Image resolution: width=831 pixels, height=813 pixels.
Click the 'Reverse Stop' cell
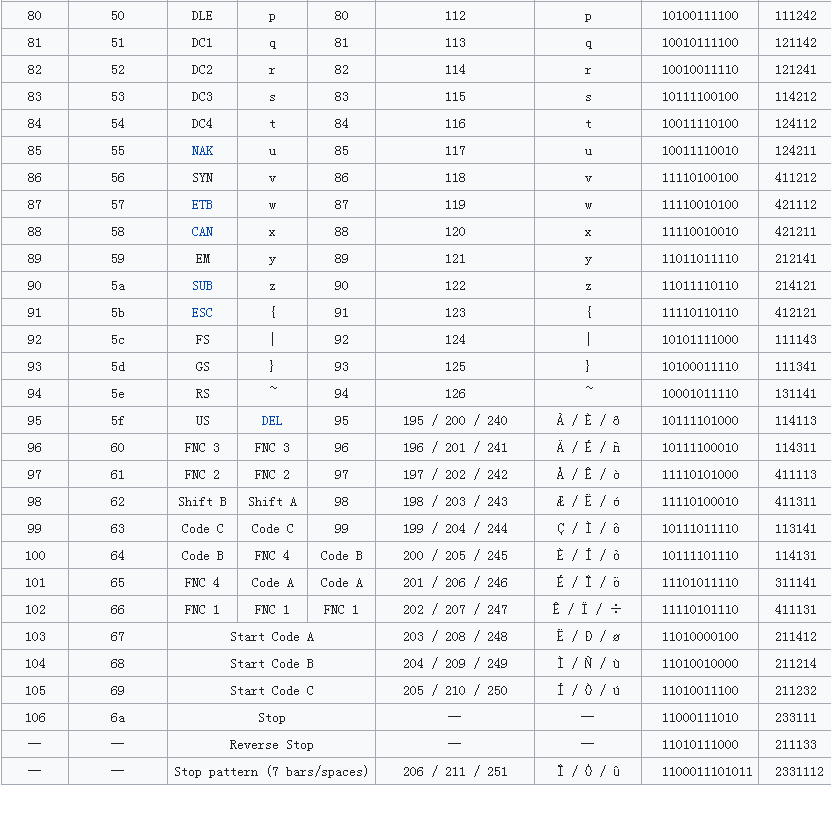pyautogui.click(x=271, y=745)
